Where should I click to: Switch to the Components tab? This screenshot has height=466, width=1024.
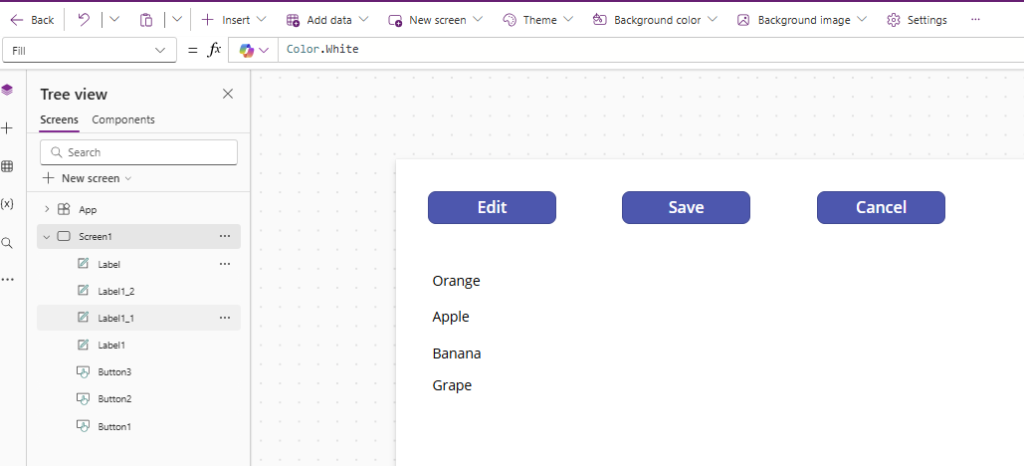[x=123, y=120]
